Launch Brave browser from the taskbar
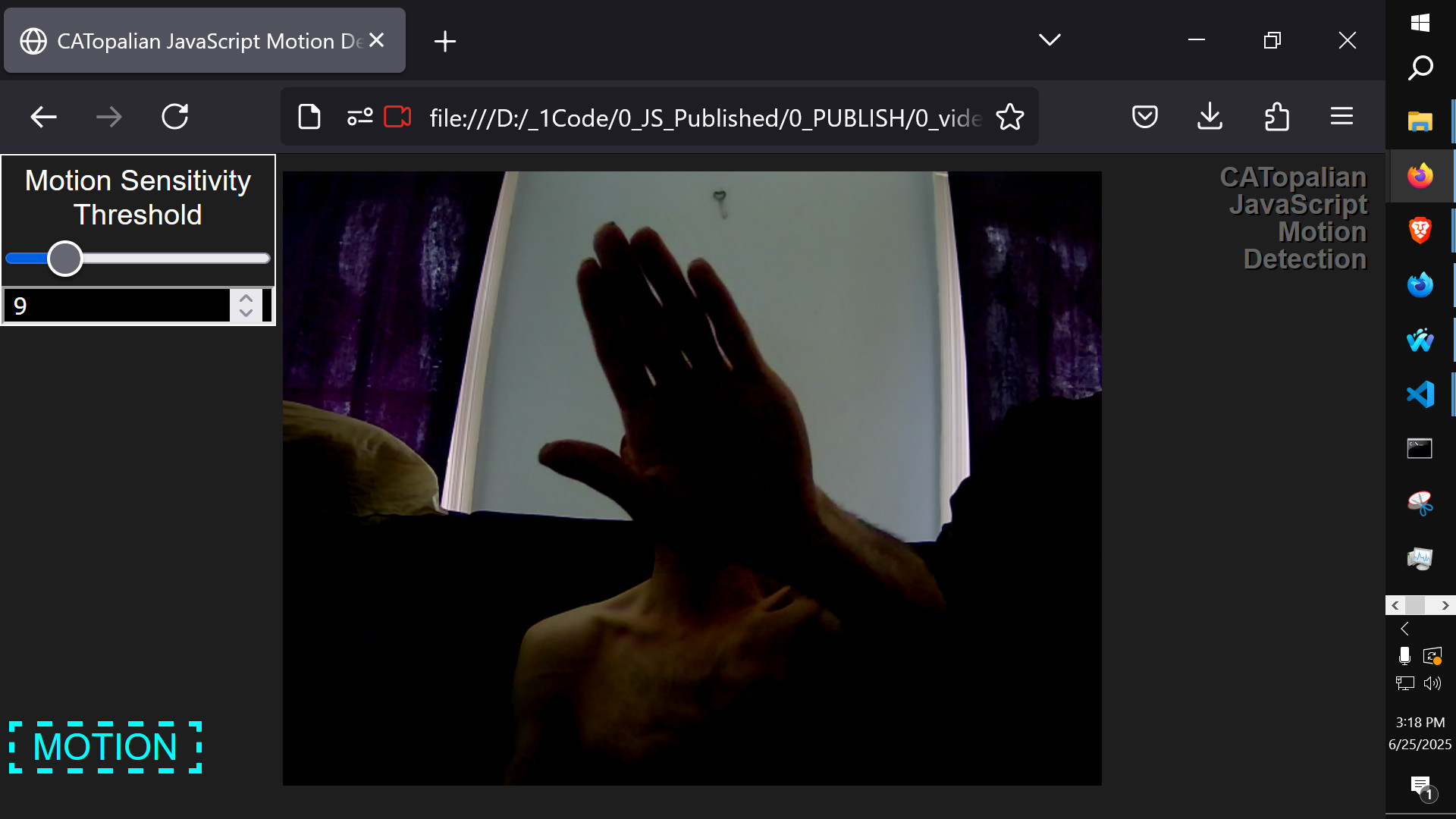The width and height of the screenshot is (1456, 819). pyautogui.click(x=1420, y=230)
